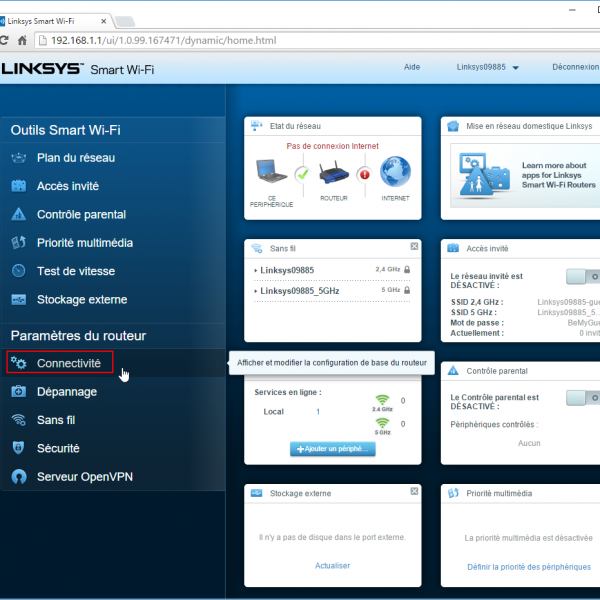Click the Stockage externe sidebar icon
The width and height of the screenshot is (600, 600).
point(19,299)
